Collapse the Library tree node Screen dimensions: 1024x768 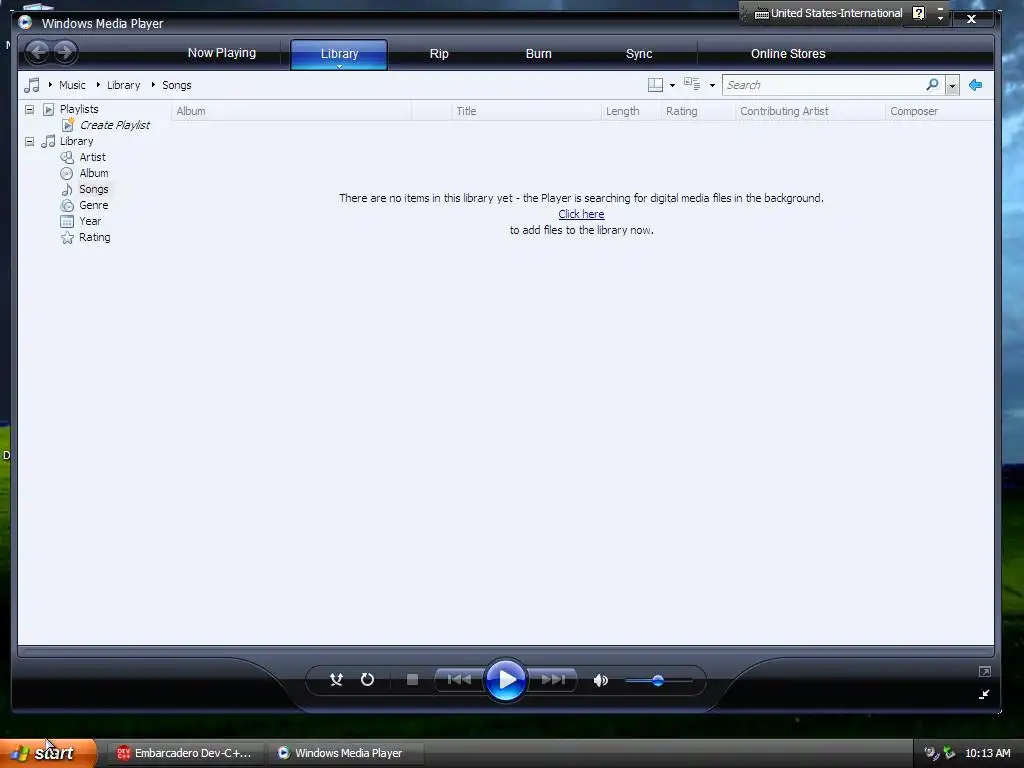point(29,141)
